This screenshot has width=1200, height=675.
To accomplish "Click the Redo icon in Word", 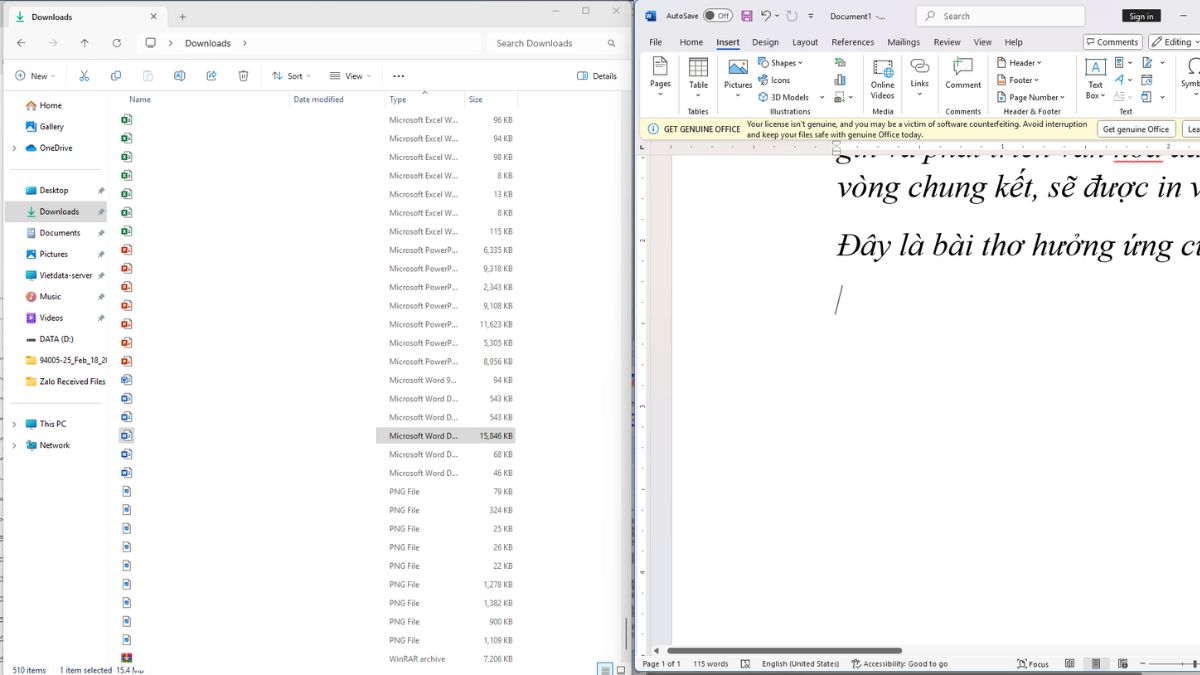I will click(792, 16).
